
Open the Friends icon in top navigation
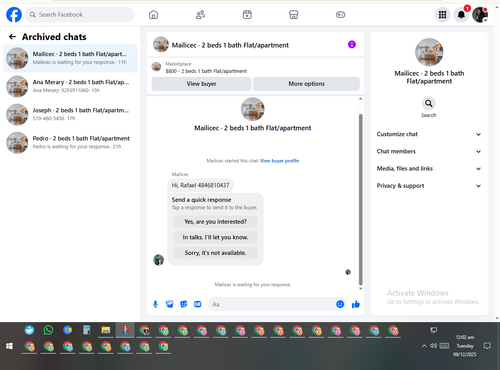tap(200, 15)
